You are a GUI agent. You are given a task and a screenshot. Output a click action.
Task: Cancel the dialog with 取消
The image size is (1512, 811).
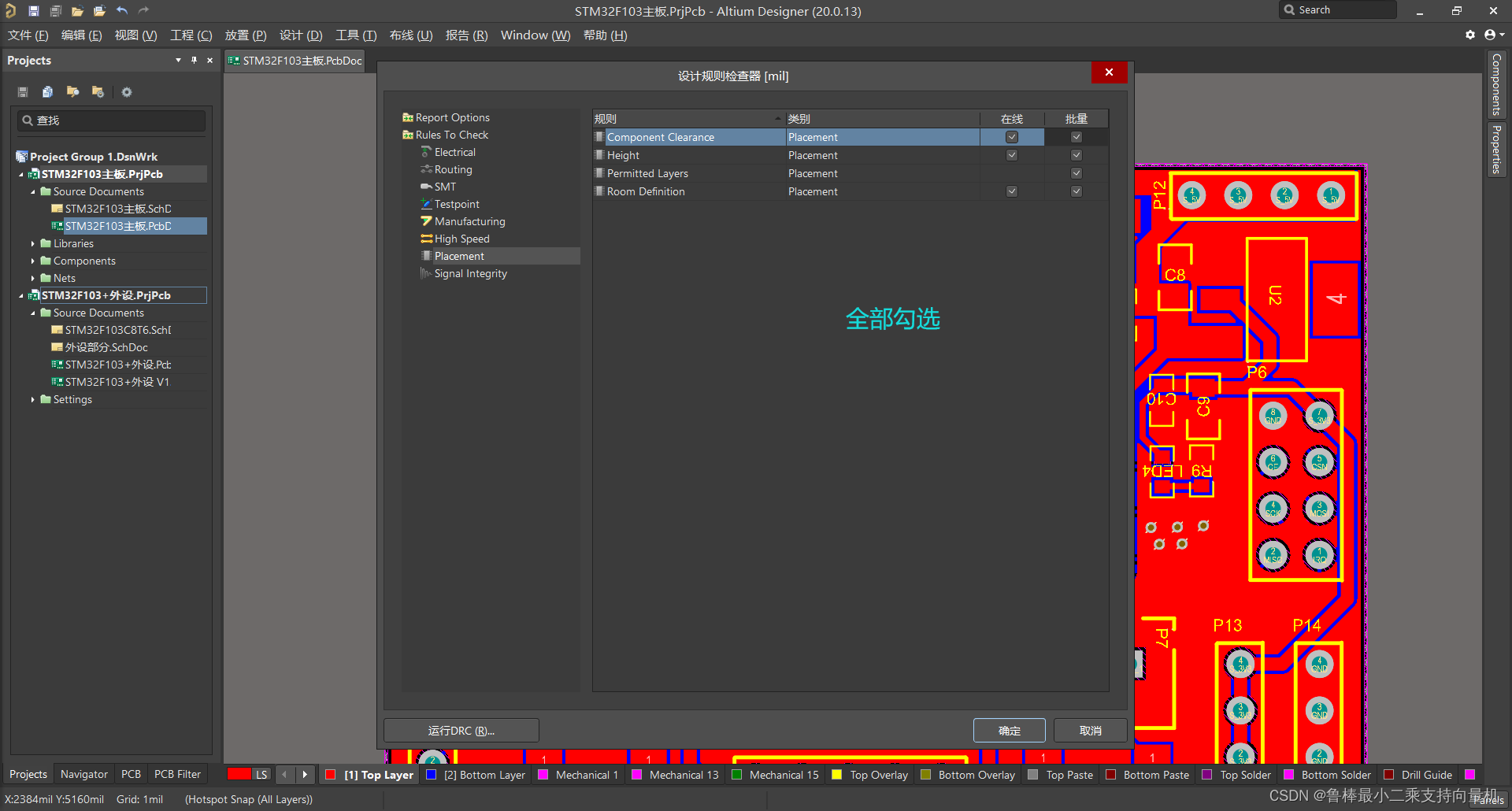click(1091, 731)
